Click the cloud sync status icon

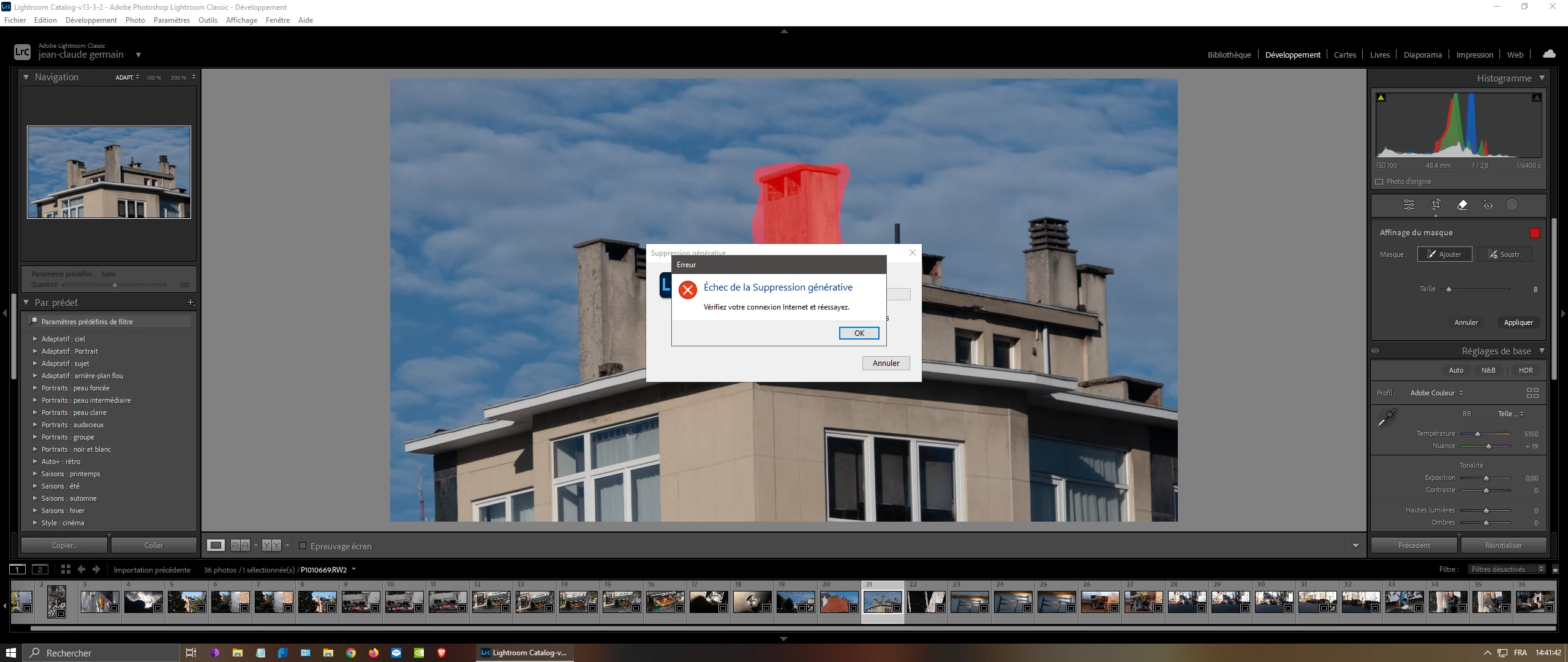(x=1549, y=54)
